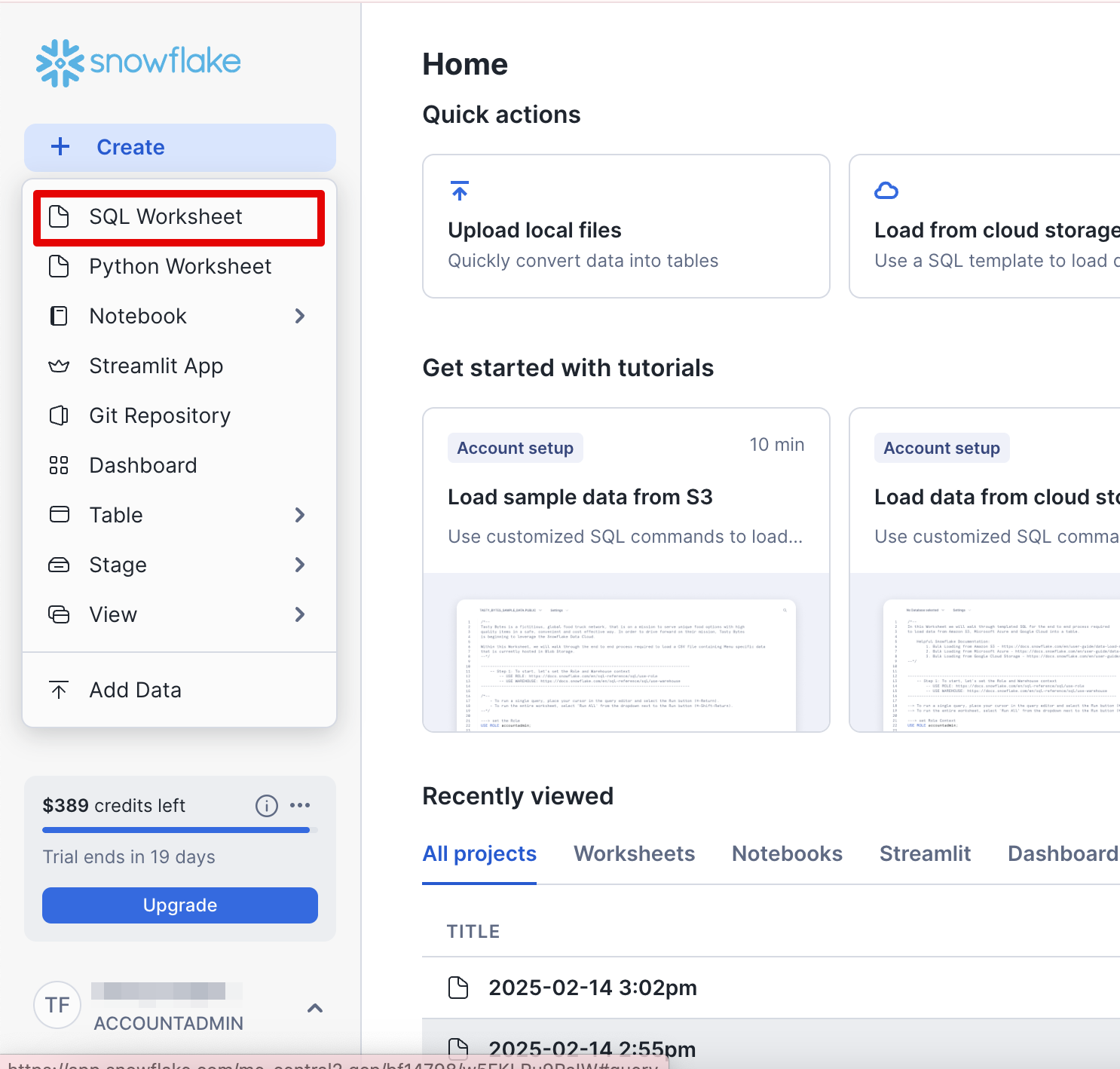The height and width of the screenshot is (1069, 1120).
Task: Click the Snowflake logo
Action: pos(139,63)
